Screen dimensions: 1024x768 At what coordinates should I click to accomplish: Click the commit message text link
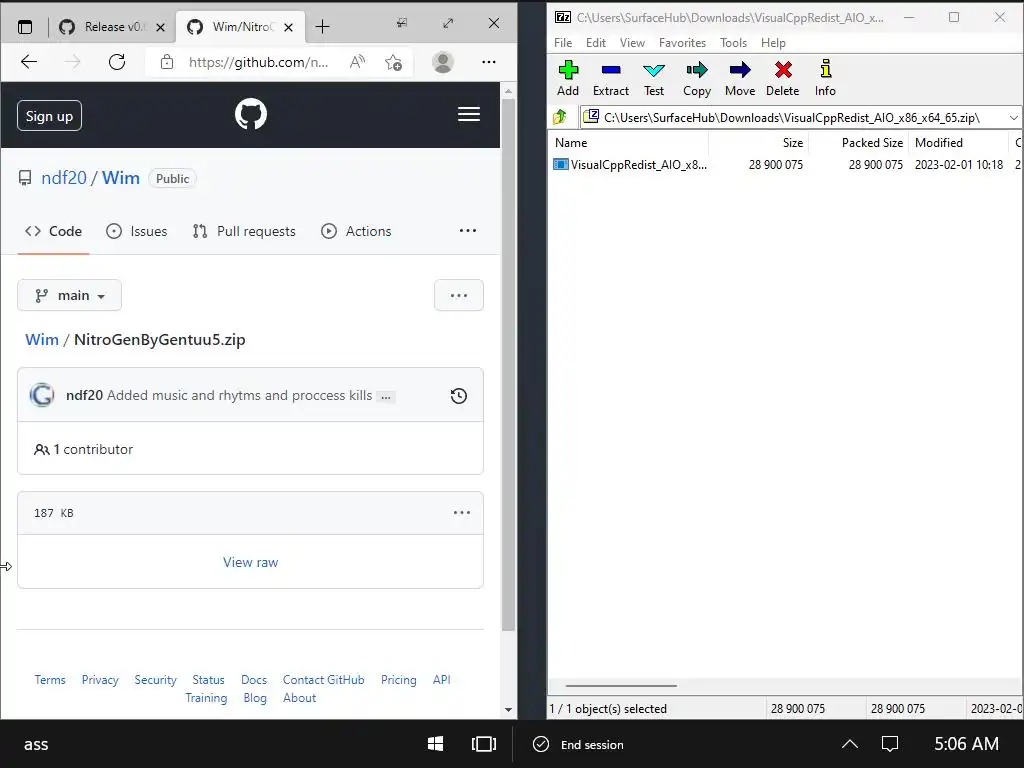coord(240,396)
